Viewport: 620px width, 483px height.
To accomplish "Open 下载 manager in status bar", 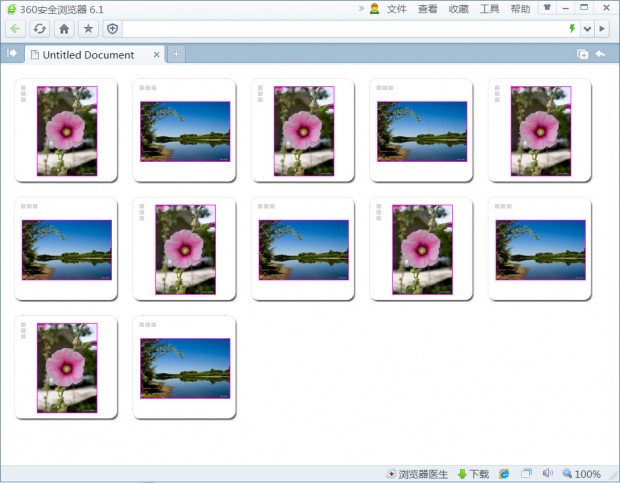I will [x=473, y=474].
